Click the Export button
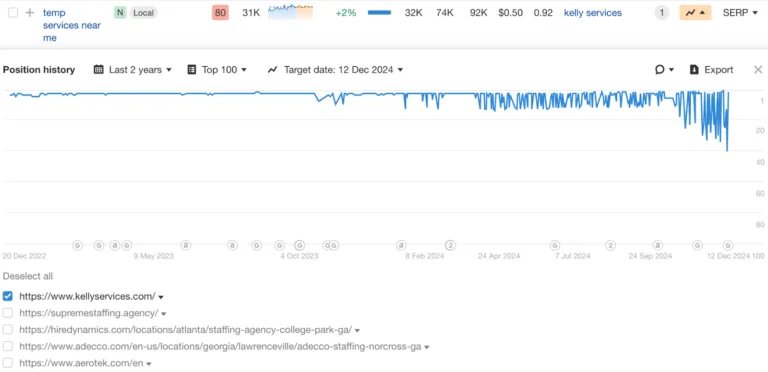Viewport: 768px width, 372px height. pos(711,70)
